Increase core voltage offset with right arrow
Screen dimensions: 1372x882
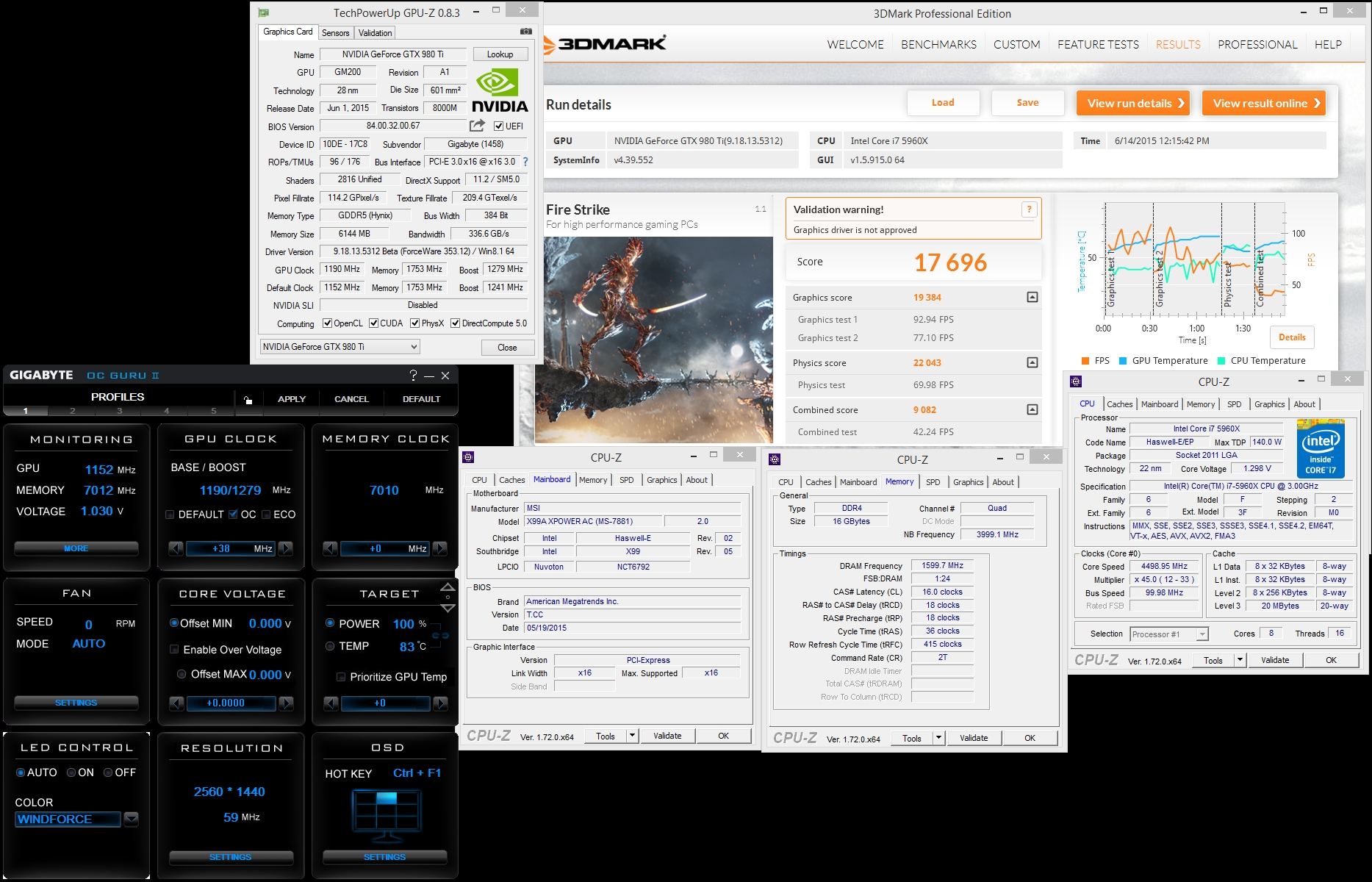point(287,703)
